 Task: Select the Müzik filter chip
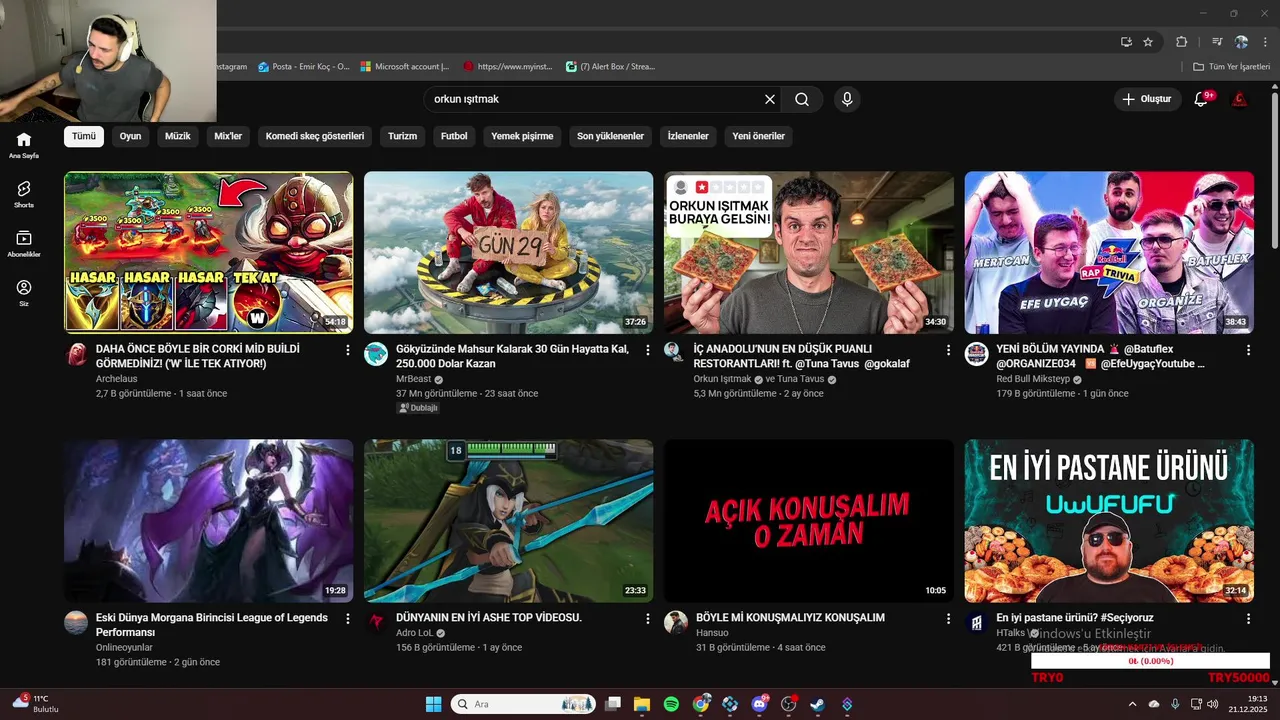(178, 136)
